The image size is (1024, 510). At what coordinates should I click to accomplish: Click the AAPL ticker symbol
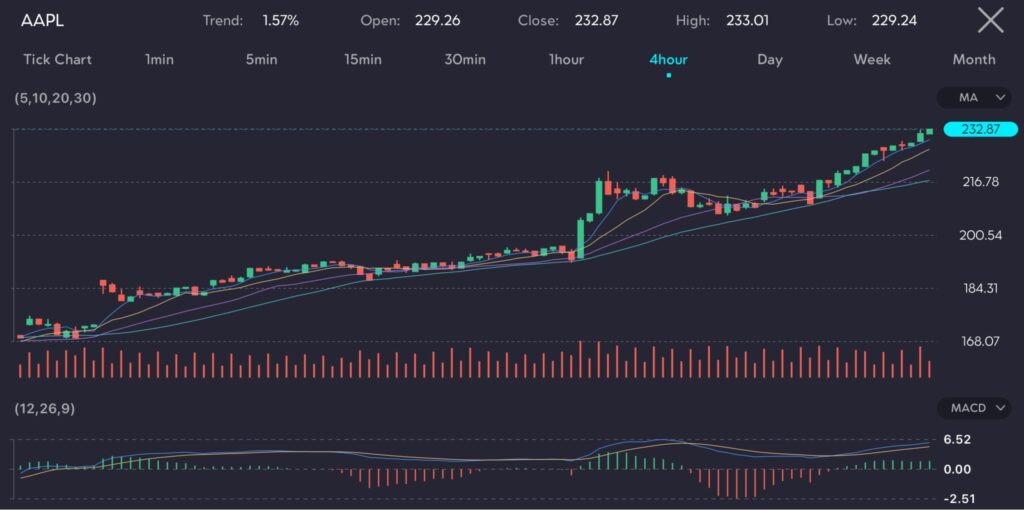click(x=42, y=21)
